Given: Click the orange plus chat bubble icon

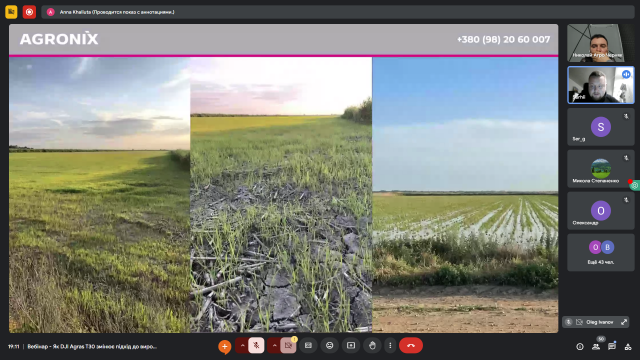Looking at the screenshot, I should point(224,347).
